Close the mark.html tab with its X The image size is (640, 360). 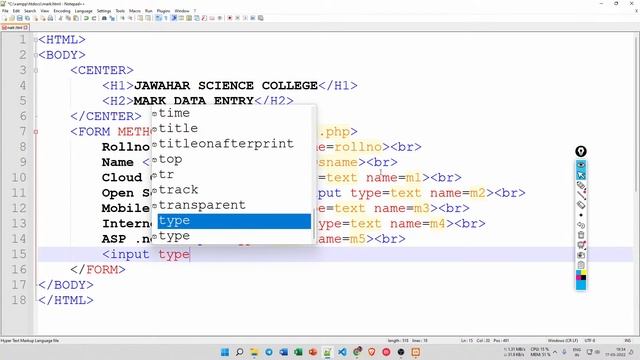pos(26,27)
